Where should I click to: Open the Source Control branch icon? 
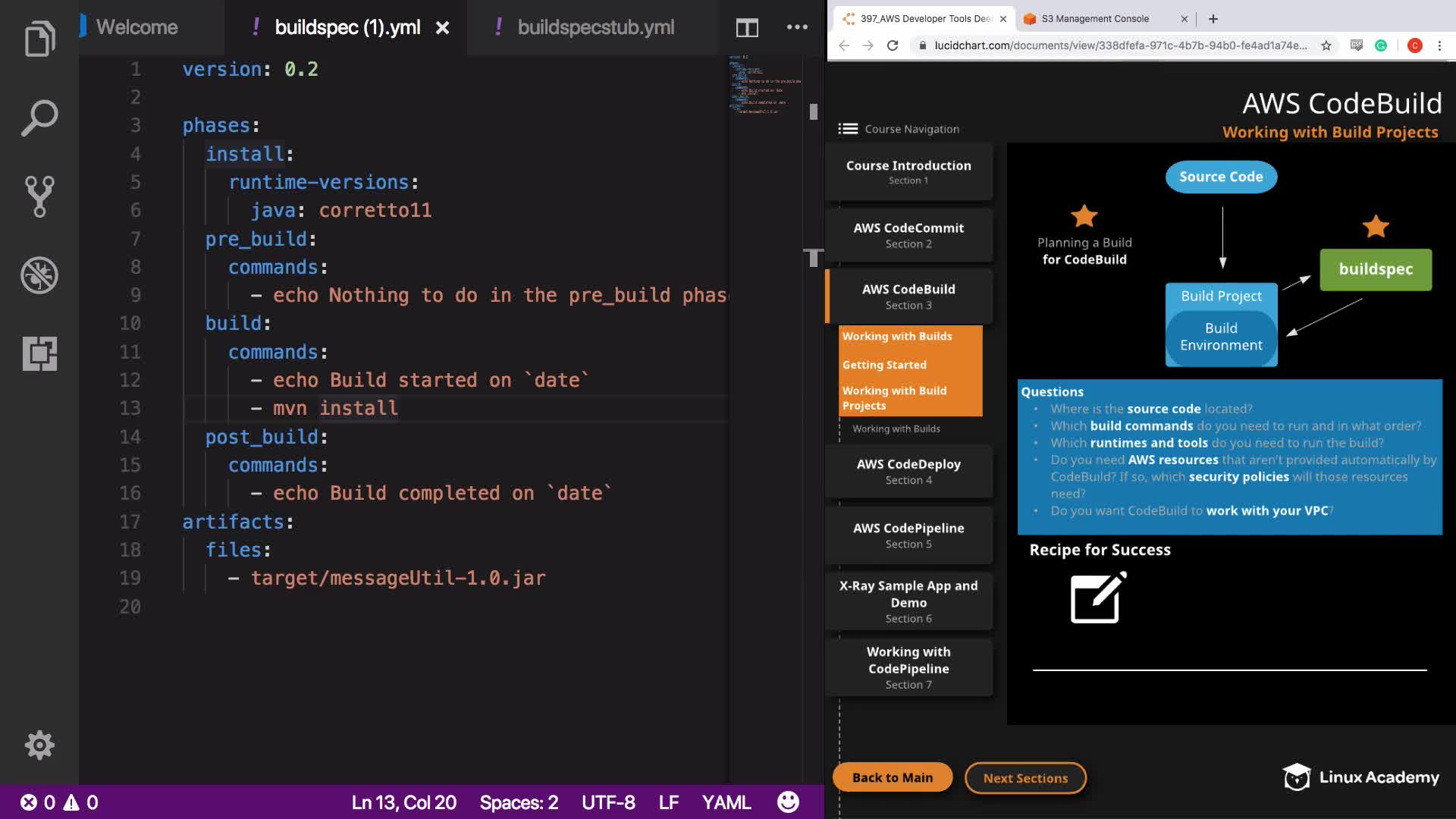coord(39,196)
